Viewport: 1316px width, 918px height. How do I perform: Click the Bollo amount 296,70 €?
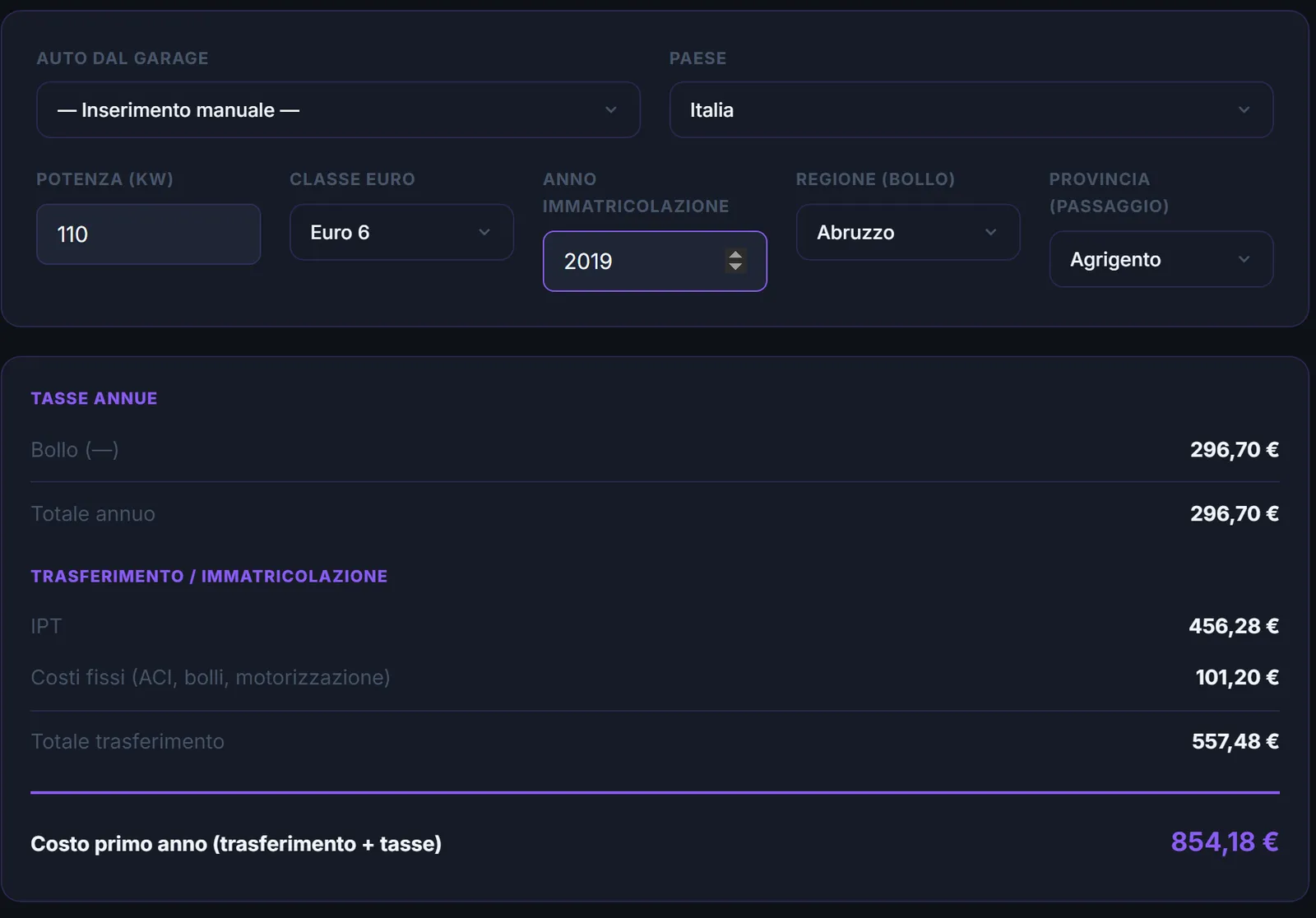pyautogui.click(x=1235, y=450)
